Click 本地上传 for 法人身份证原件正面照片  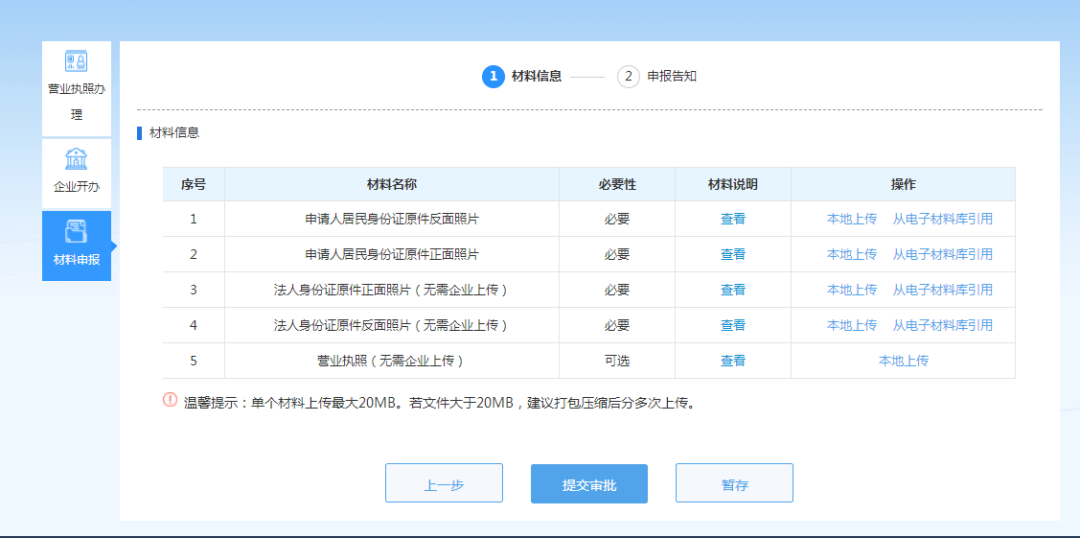pyautogui.click(x=851, y=290)
